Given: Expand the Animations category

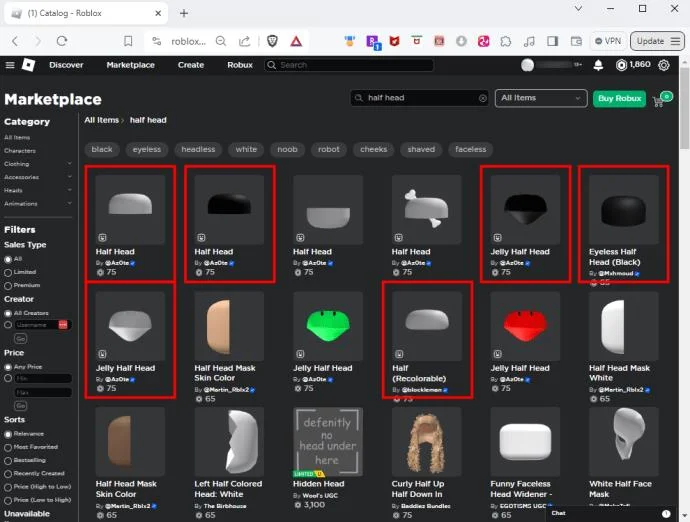Looking at the screenshot, I should pyautogui.click(x=70, y=203).
